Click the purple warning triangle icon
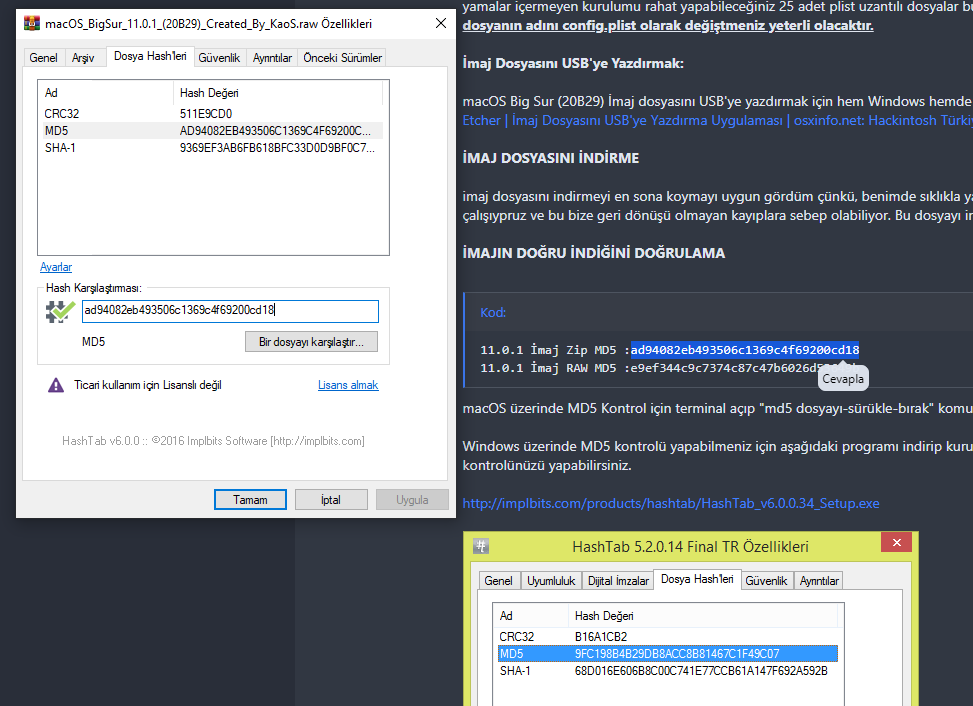Image resolution: width=973 pixels, height=706 pixels. click(56, 385)
